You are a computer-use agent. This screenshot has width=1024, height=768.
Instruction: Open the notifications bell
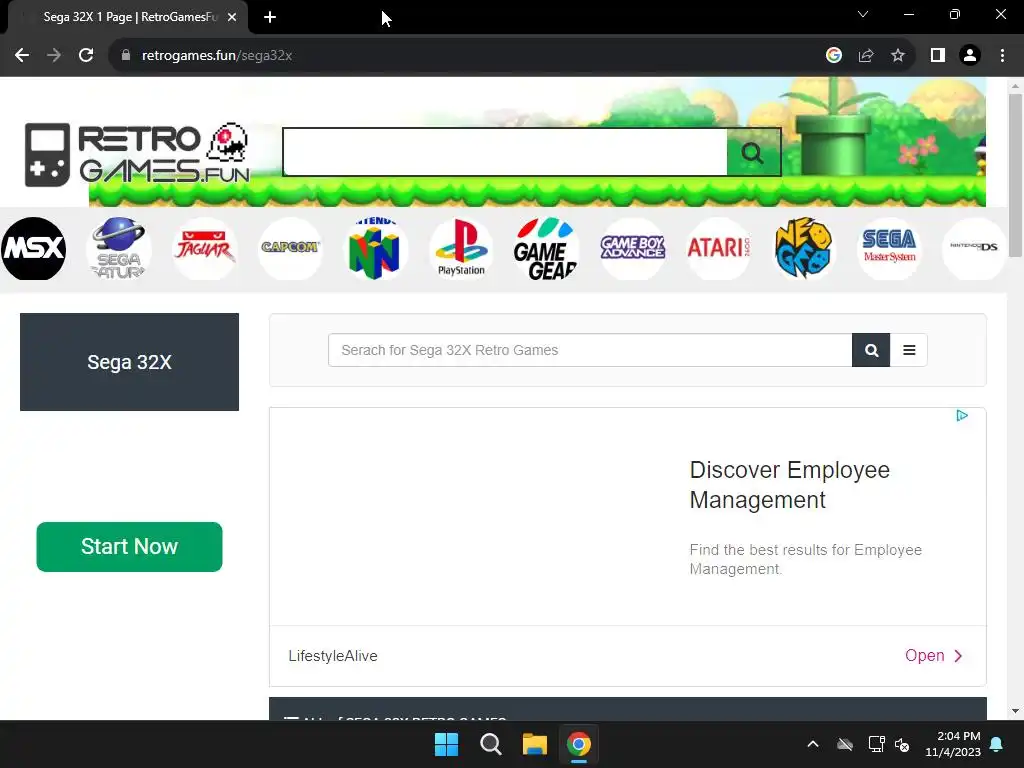click(997, 744)
